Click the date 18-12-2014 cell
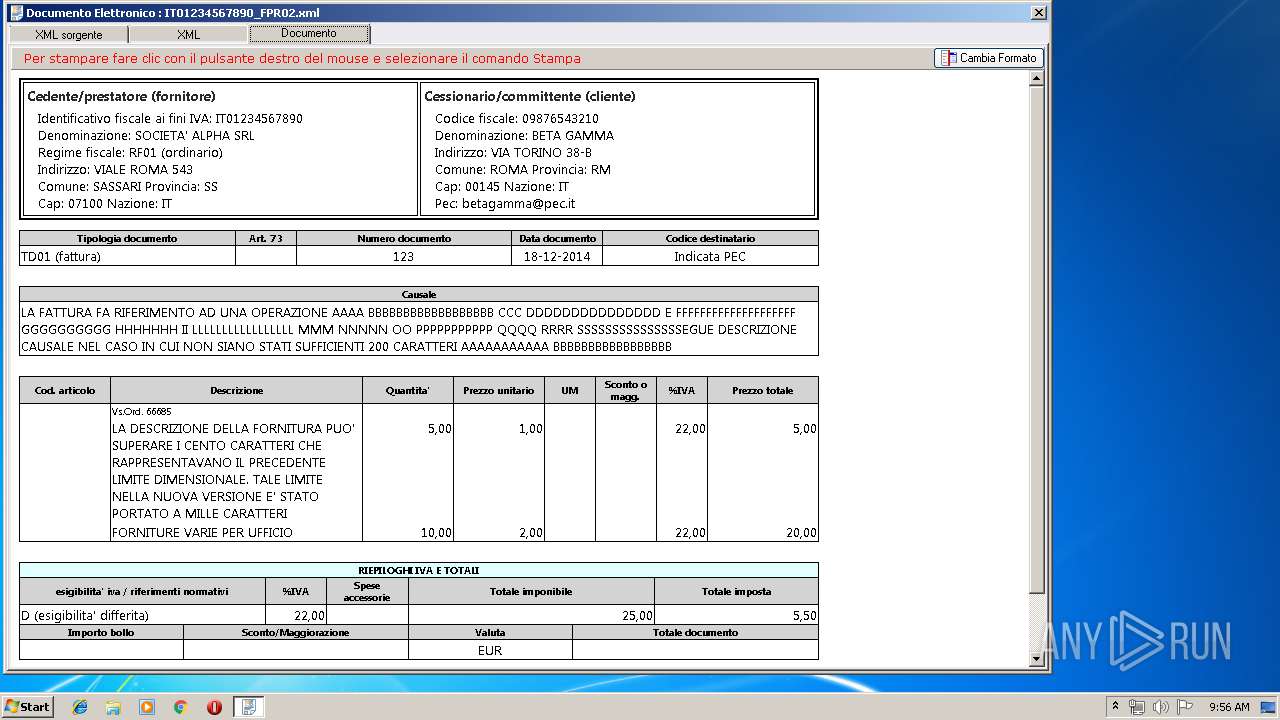The height and width of the screenshot is (720, 1280). click(557, 257)
